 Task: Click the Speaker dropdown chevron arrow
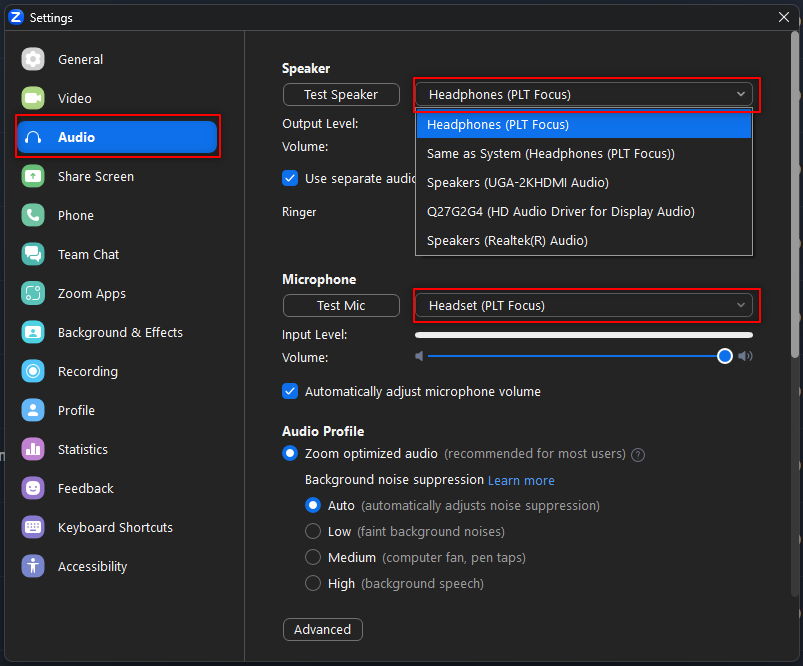coord(741,94)
